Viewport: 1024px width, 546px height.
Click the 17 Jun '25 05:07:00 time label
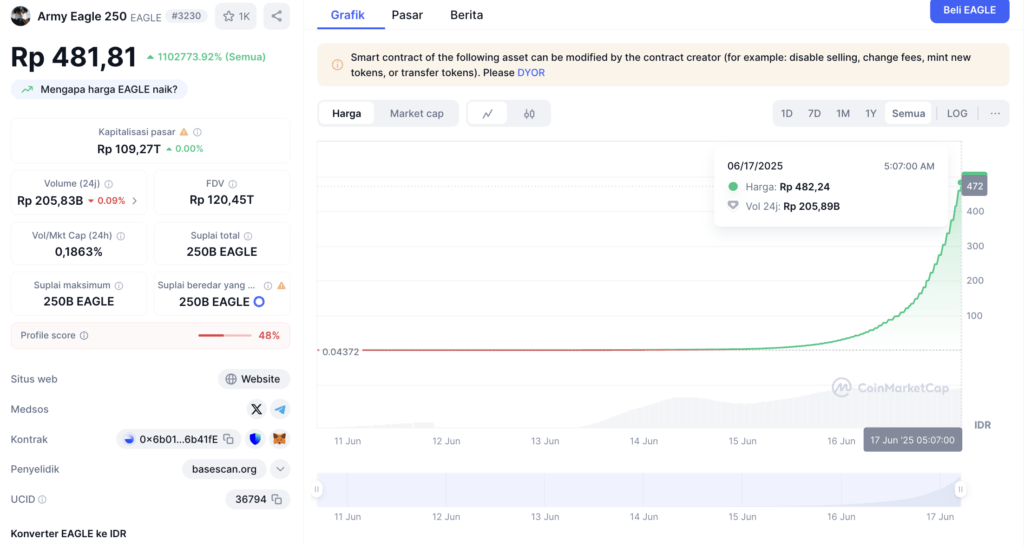point(912,440)
